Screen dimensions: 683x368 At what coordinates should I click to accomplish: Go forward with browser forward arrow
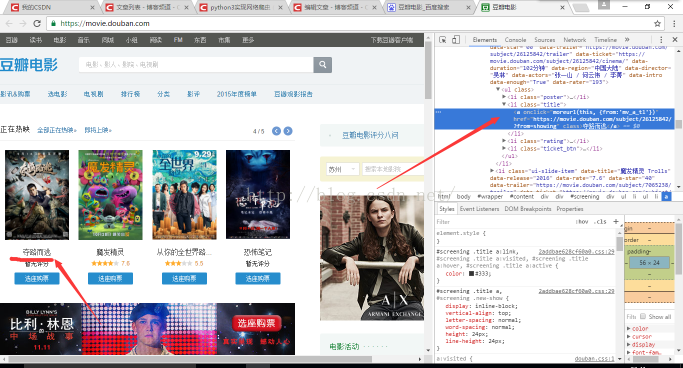tap(23, 24)
